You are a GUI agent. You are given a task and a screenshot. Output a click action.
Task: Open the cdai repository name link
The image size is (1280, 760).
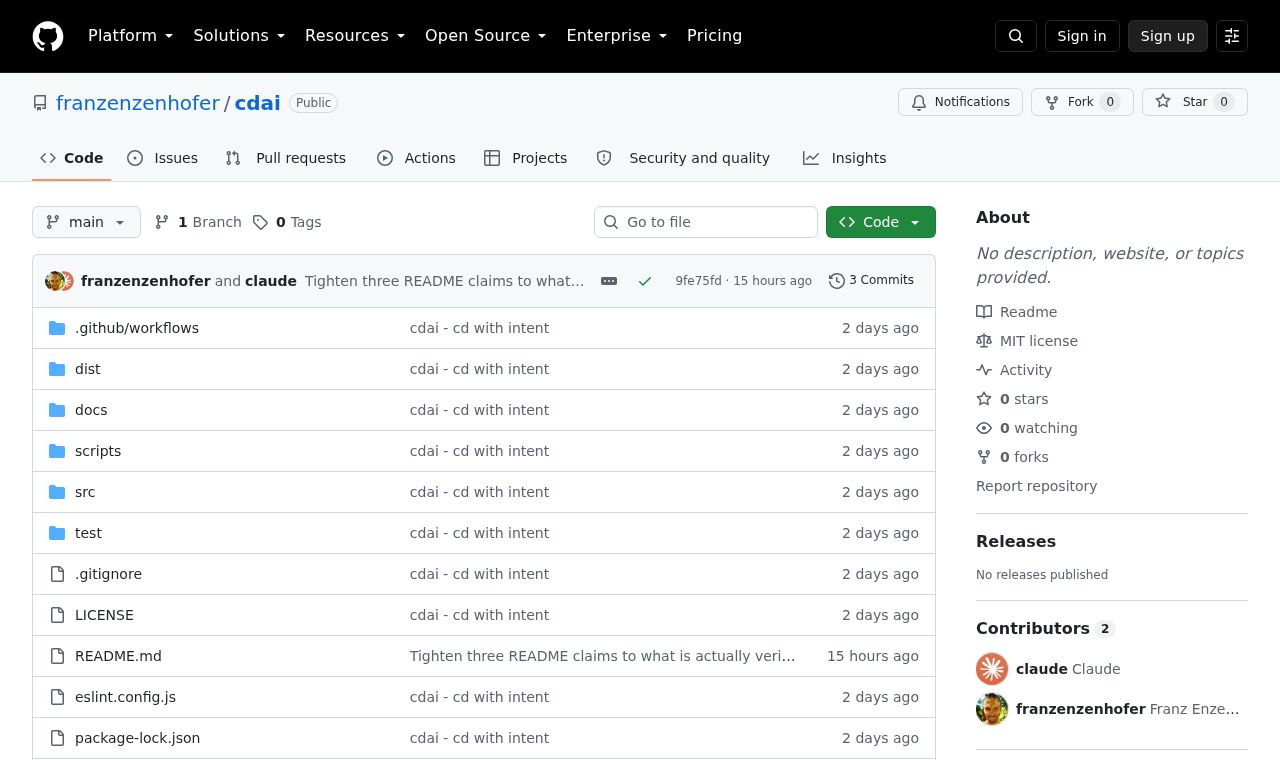pos(257,103)
